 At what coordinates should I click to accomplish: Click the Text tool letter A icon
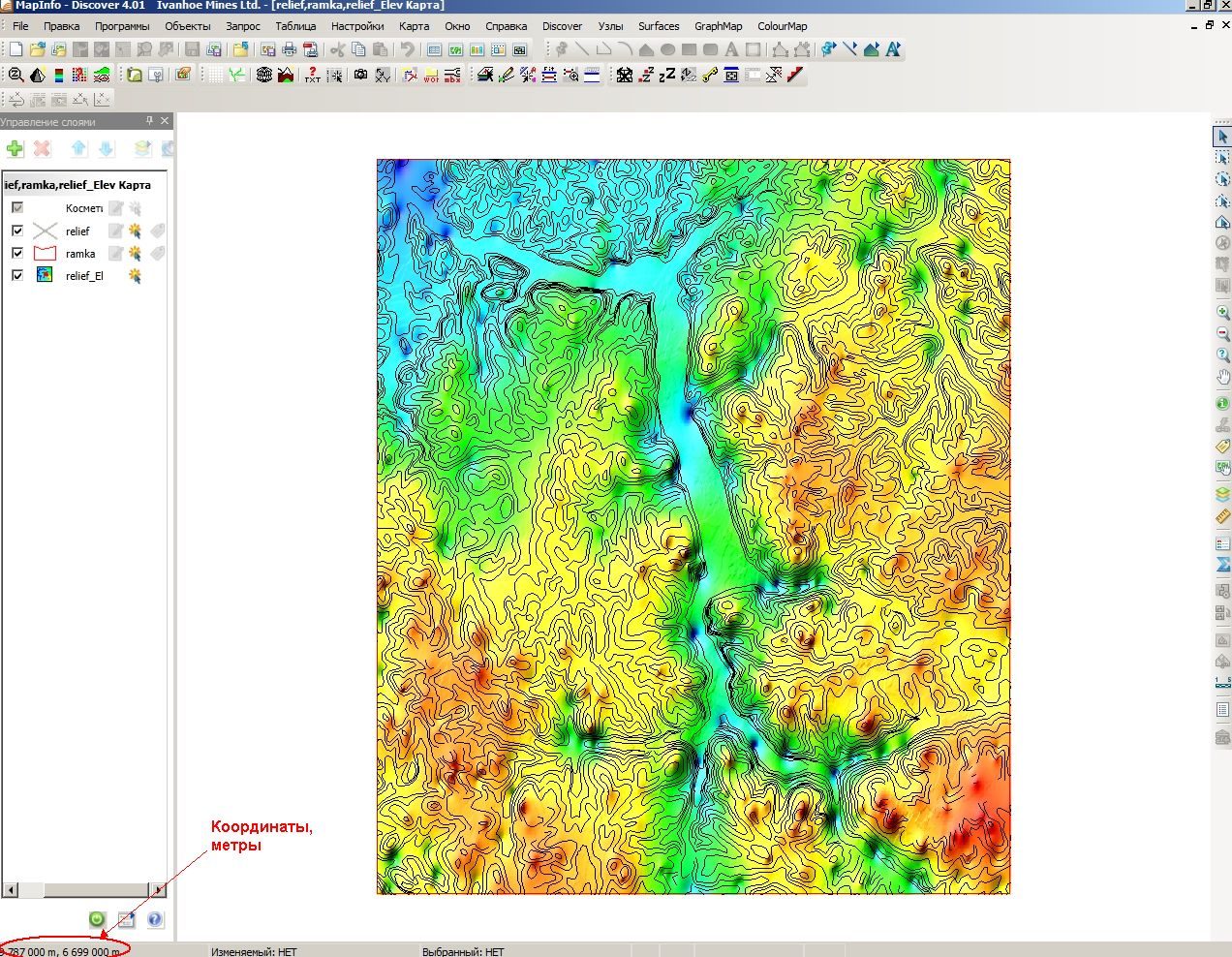pyautogui.click(x=731, y=49)
